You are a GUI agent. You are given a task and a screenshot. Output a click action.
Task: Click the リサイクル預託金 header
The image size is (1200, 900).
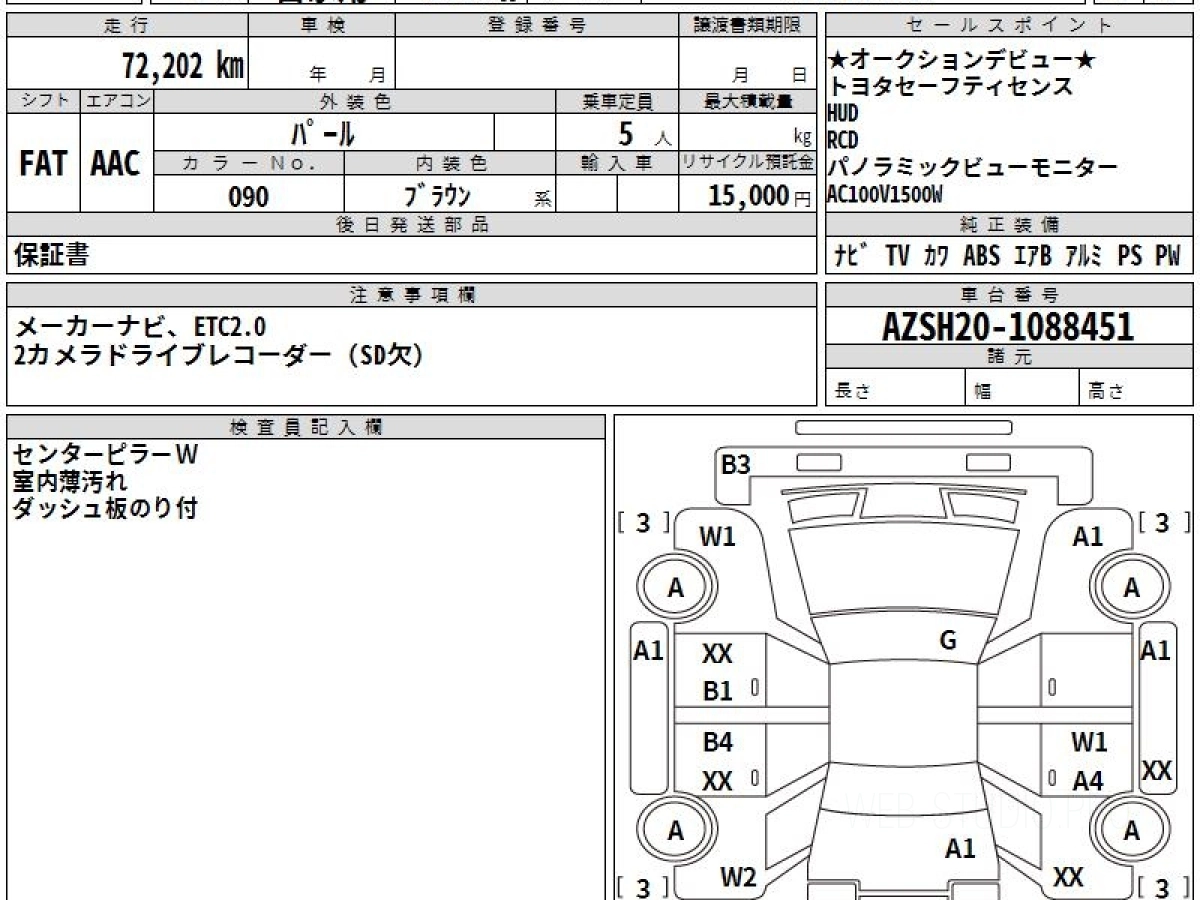[747, 162]
